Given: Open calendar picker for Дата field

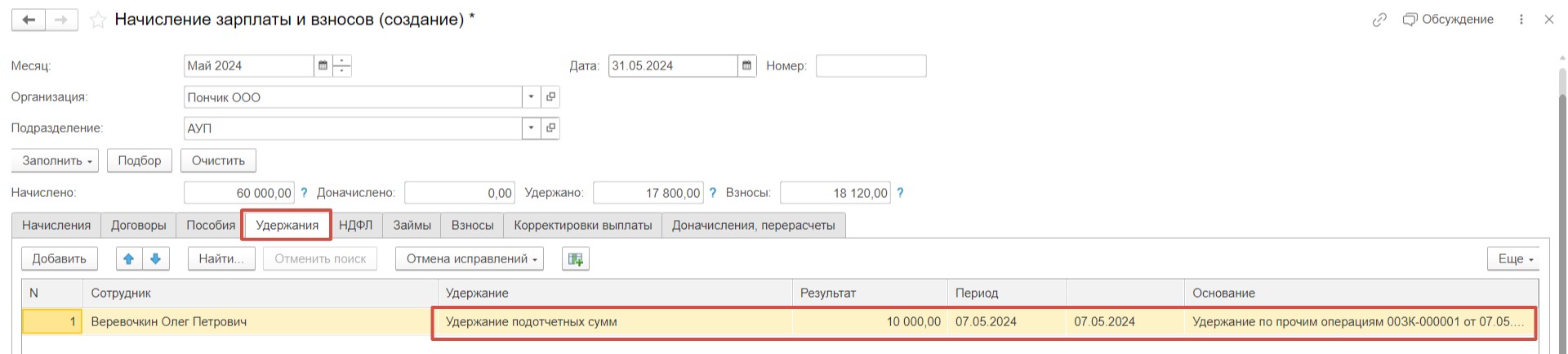Looking at the screenshot, I should click(746, 65).
